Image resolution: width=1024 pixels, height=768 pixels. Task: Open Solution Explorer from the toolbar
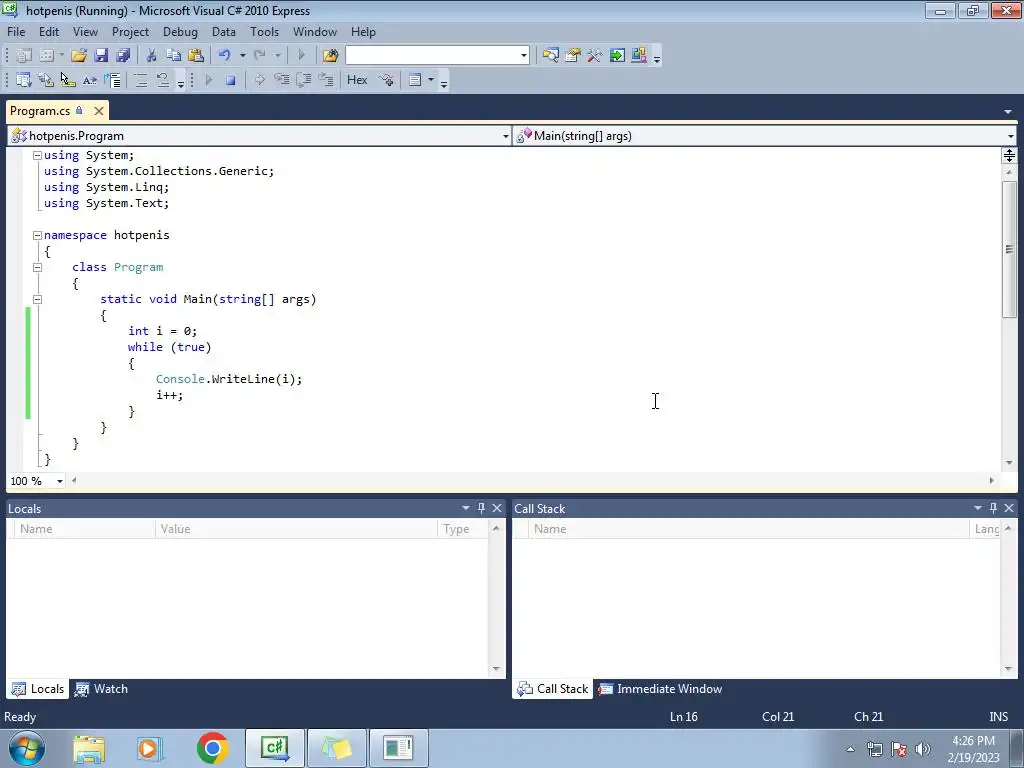point(551,56)
